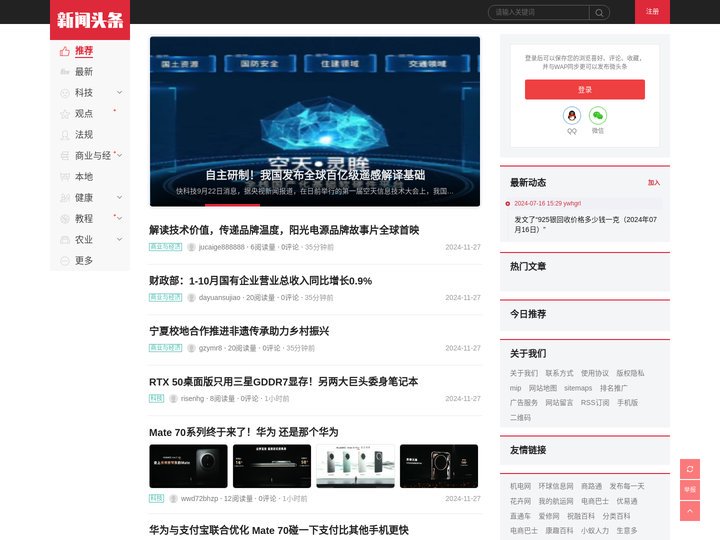Log in with the WeChat icon
Screen dimensions: 720x540
[x=598, y=115]
